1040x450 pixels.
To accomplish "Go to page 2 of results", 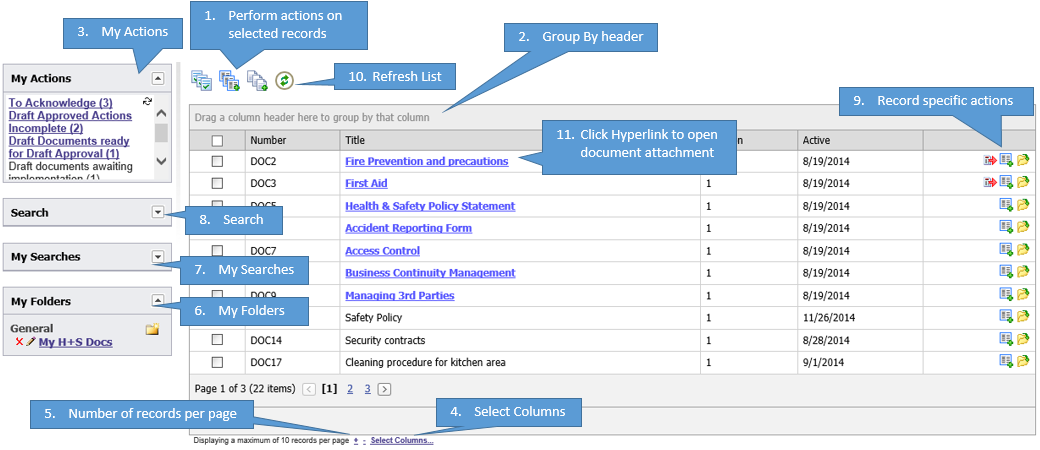I will [349, 388].
